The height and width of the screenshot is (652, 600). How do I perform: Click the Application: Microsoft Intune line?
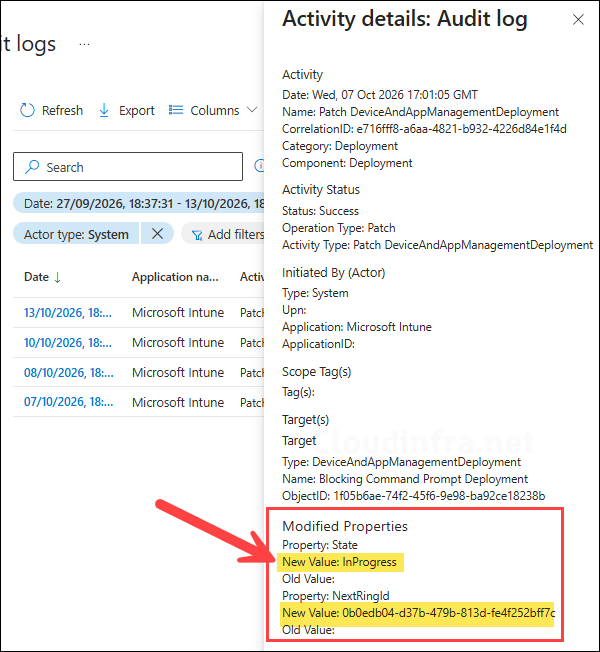pyautogui.click(x=357, y=327)
